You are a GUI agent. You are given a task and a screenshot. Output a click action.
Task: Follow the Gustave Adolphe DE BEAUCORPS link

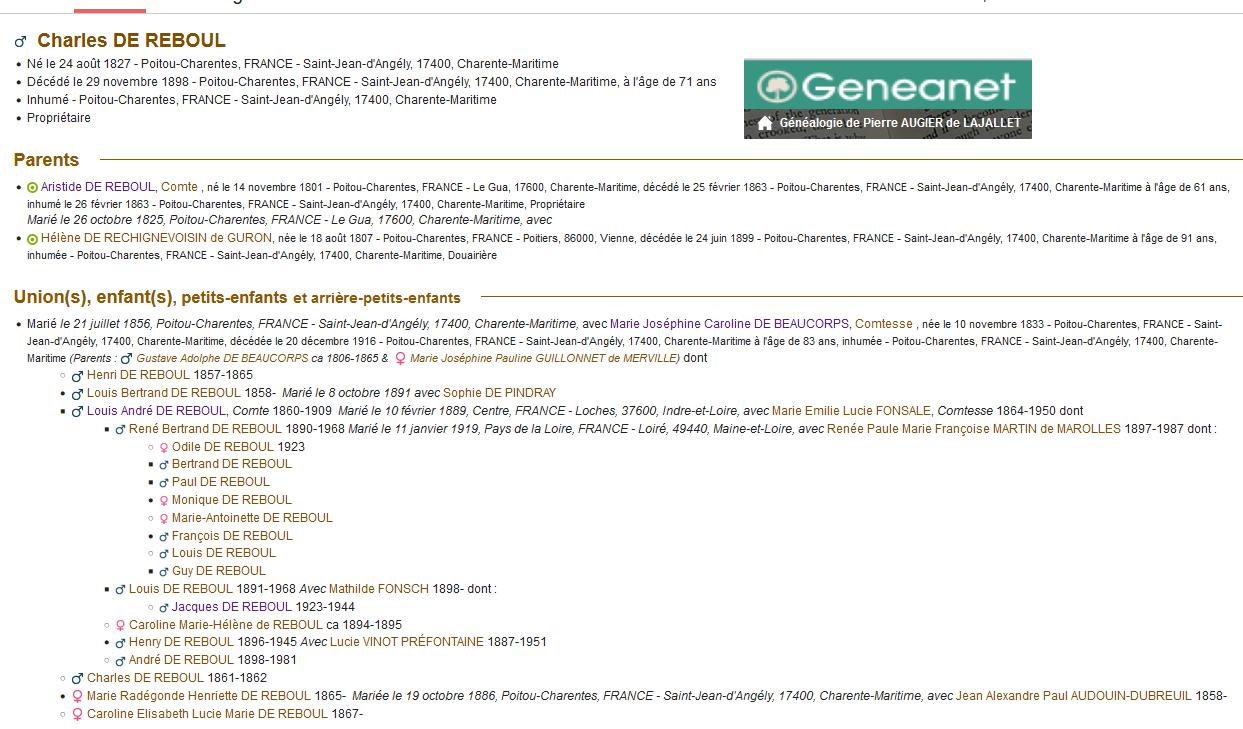(x=222, y=358)
